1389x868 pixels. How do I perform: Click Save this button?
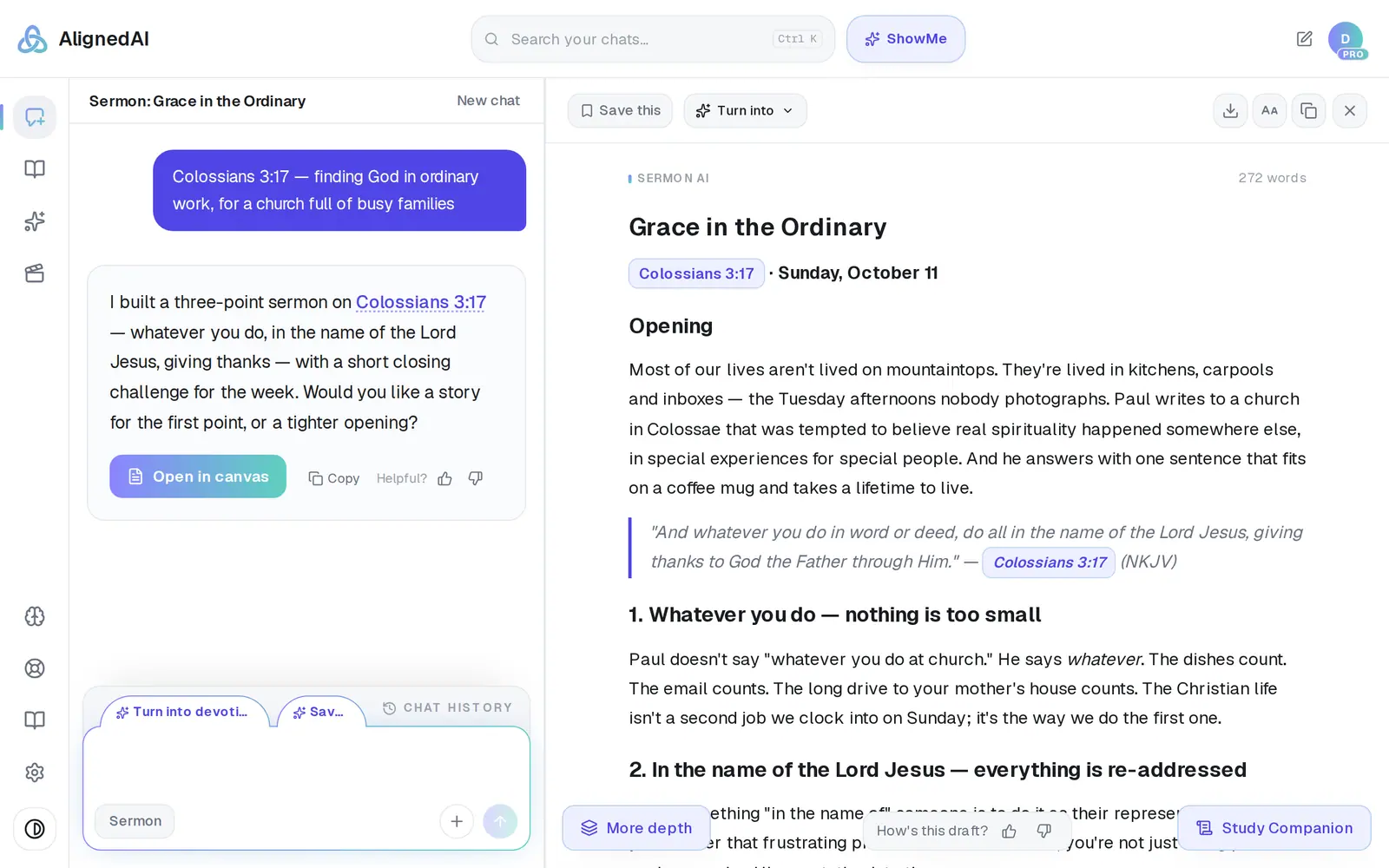[620, 111]
